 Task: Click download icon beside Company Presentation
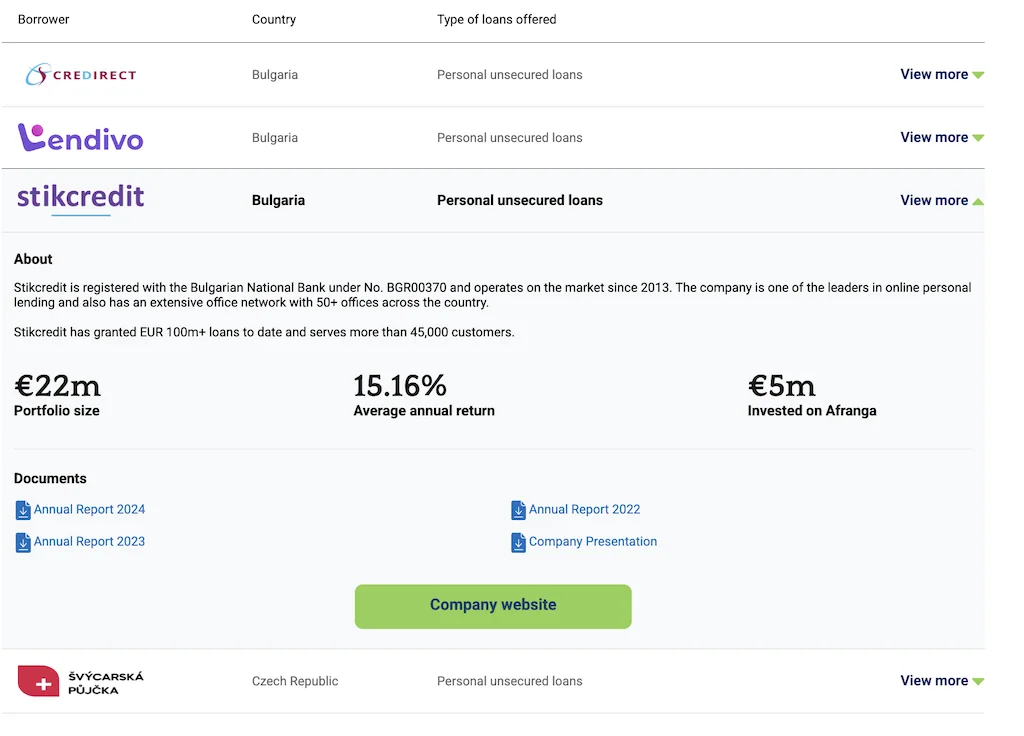point(518,542)
